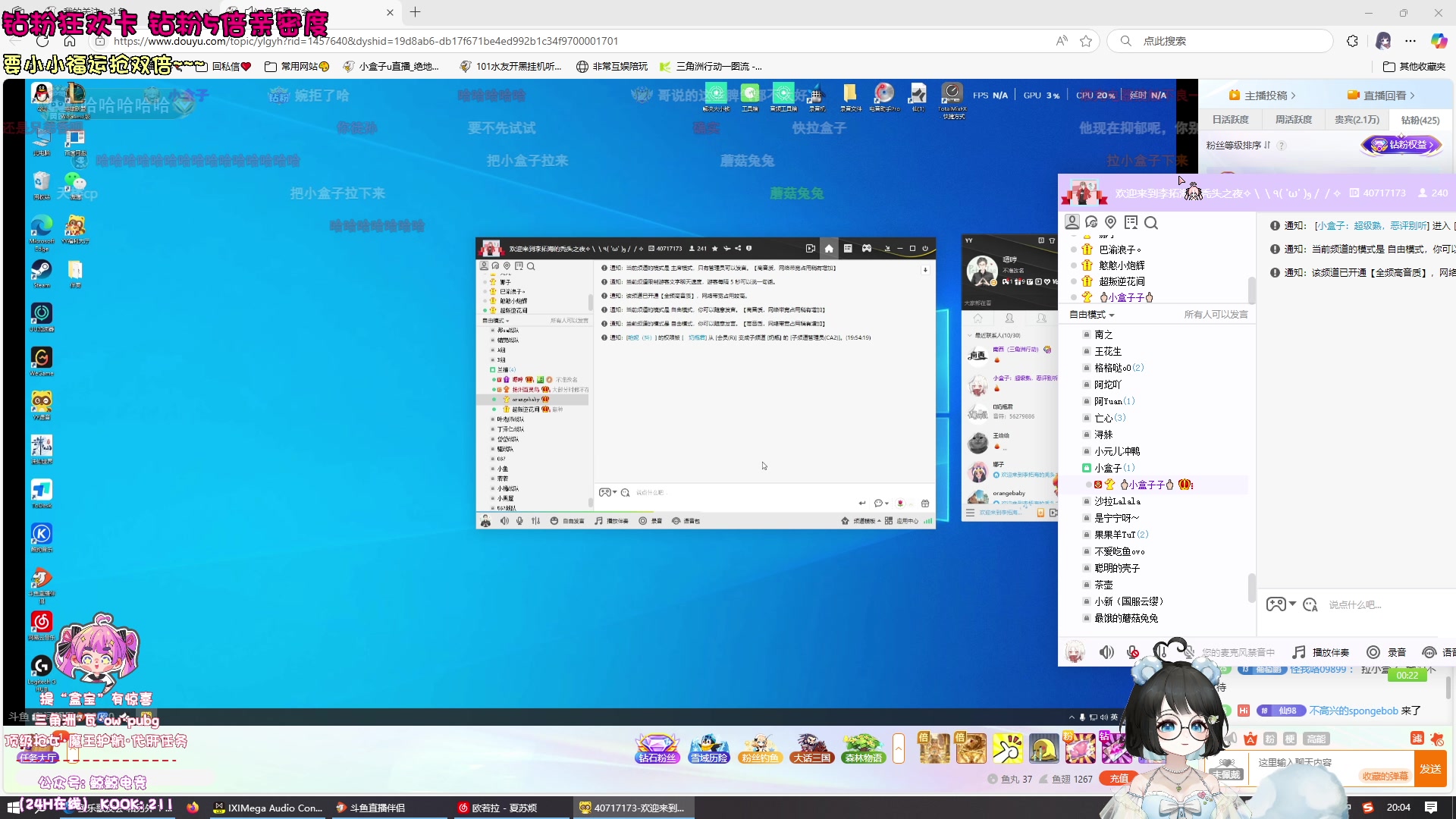
Task: Select the 沙拉Lalala channel
Action: click(1117, 501)
